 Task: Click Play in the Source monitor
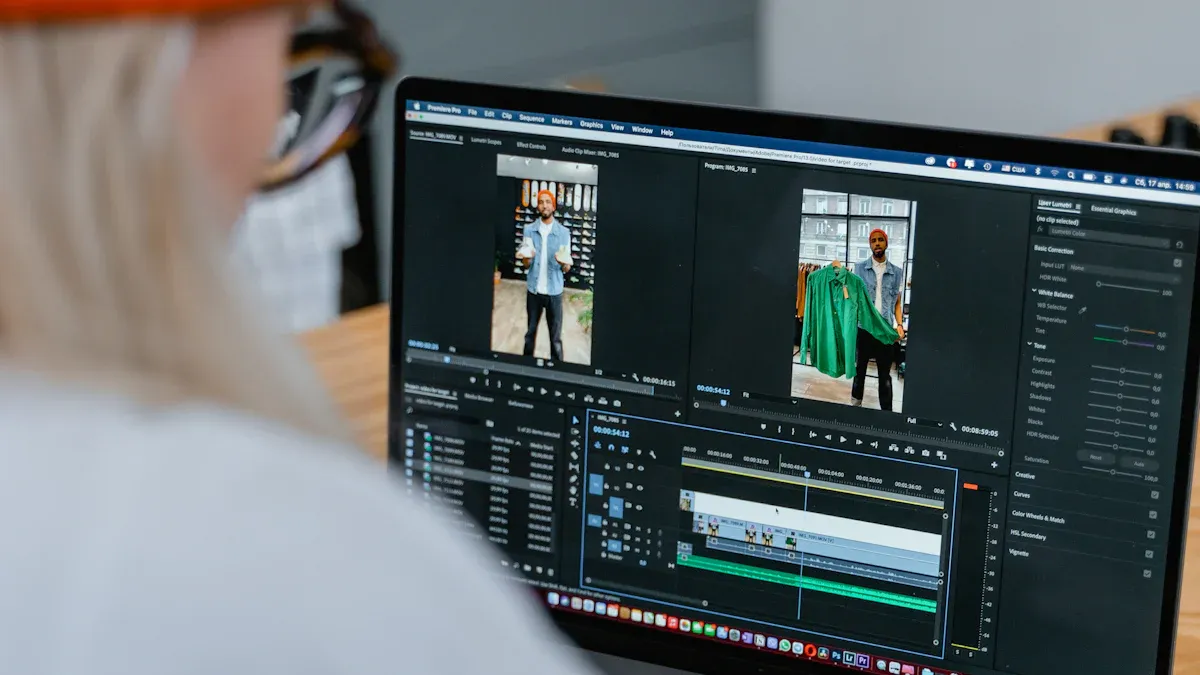click(x=543, y=391)
